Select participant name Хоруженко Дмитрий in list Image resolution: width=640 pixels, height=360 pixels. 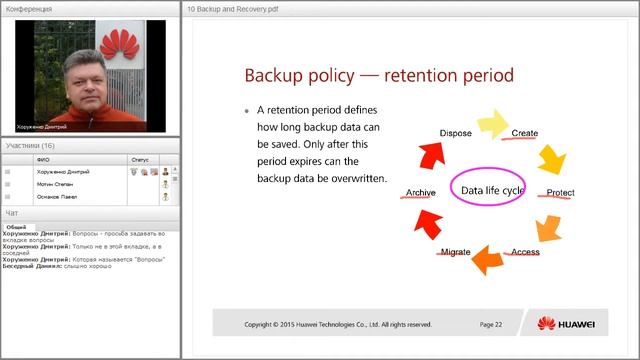(x=63, y=172)
